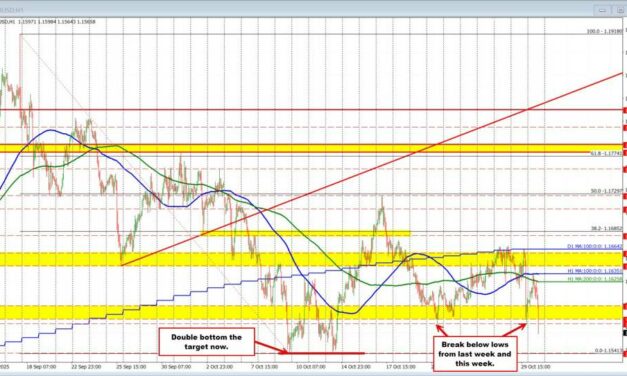
Task: Click the green H1 MA 200 label
Action: [x=595, y=278]
